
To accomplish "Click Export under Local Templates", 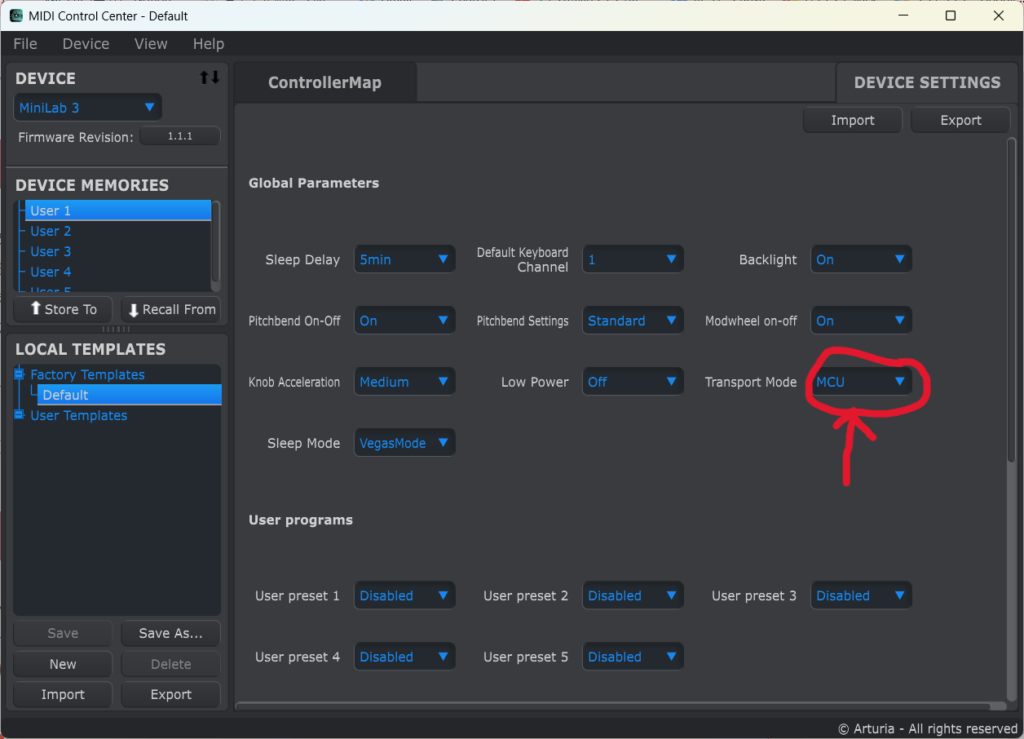I will pos(171,695).
